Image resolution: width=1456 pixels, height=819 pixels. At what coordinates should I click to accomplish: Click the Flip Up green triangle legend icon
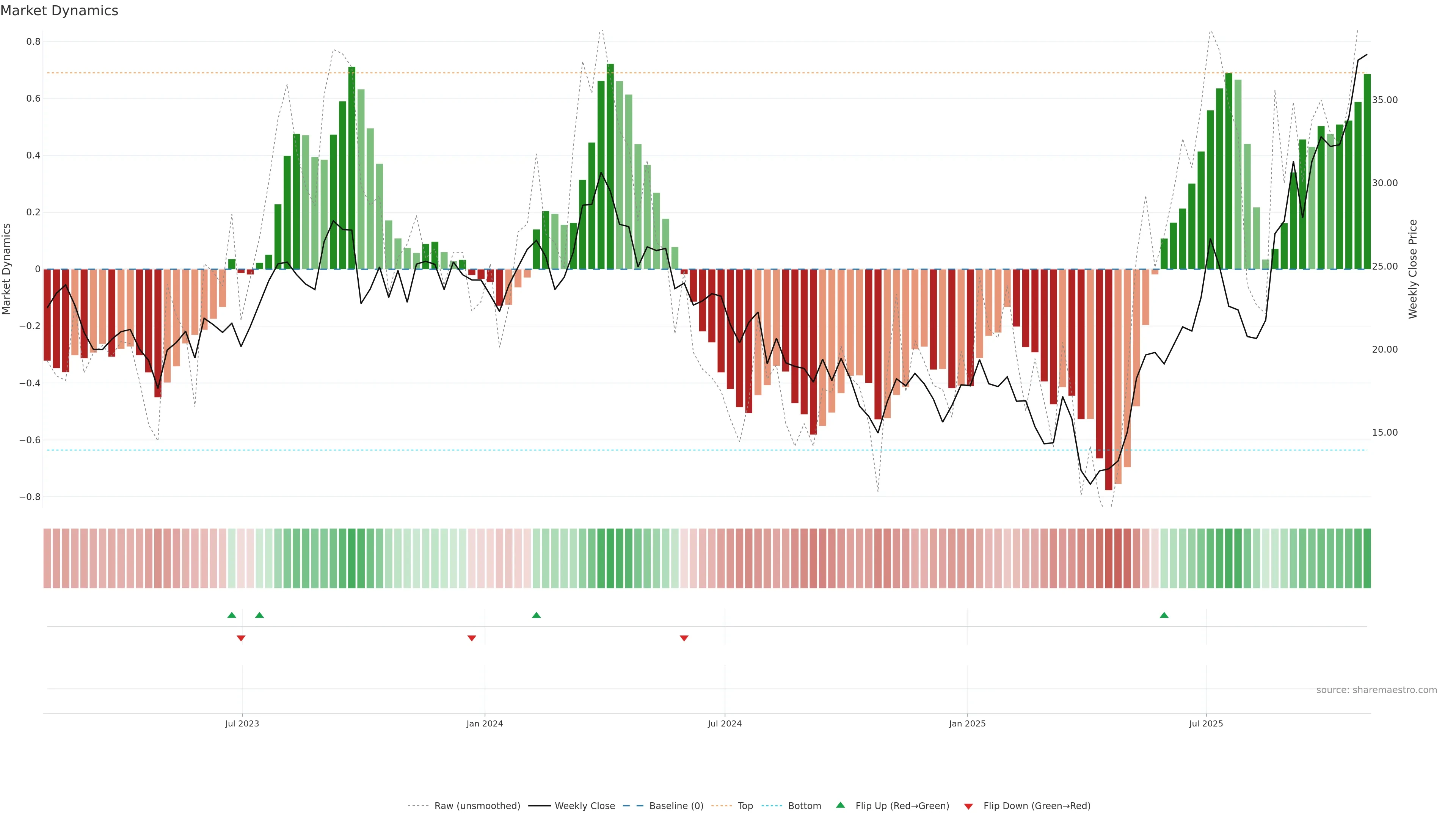pos(841,805)
